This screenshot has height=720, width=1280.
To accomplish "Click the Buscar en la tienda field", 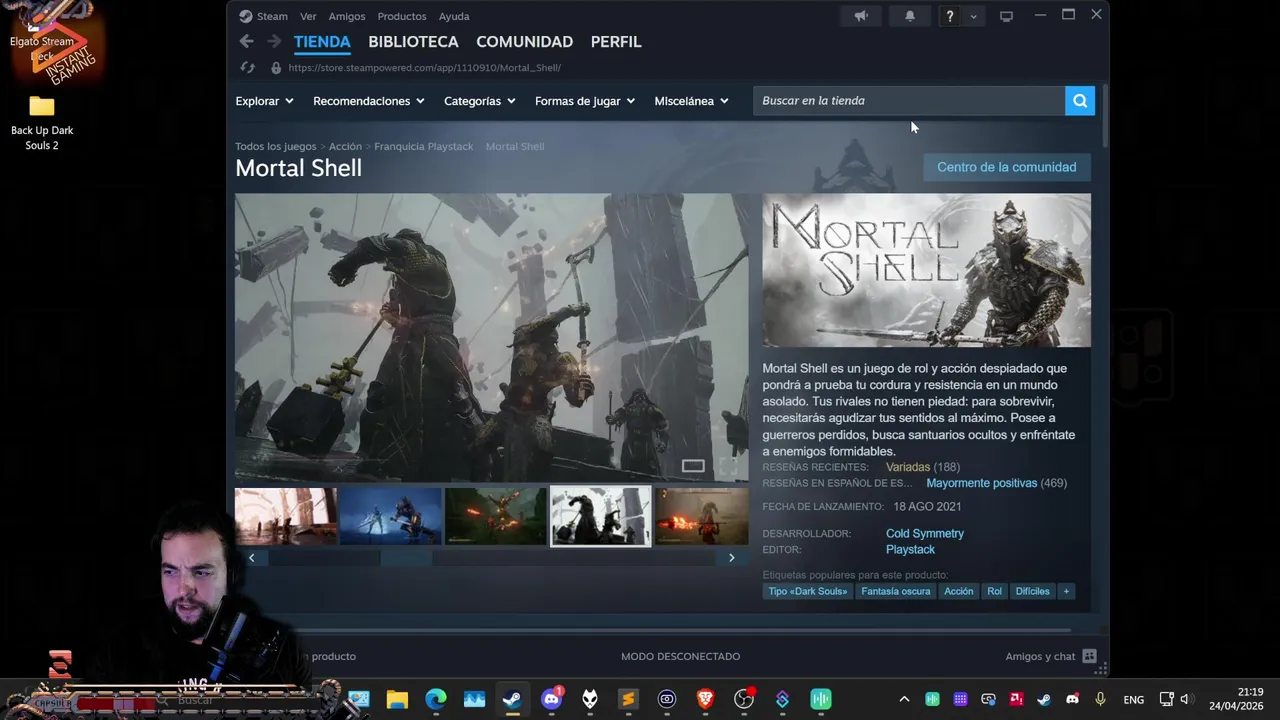I will click(909, 100).
